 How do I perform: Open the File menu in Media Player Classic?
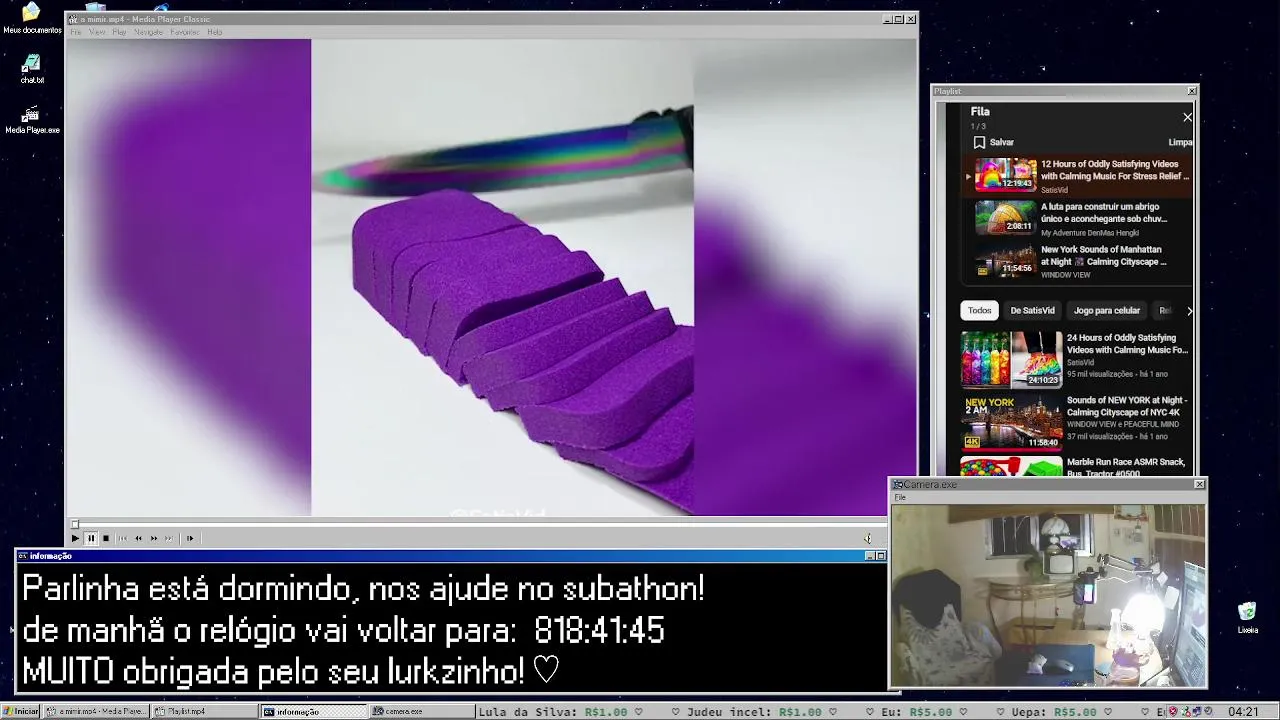pos(76,32)
